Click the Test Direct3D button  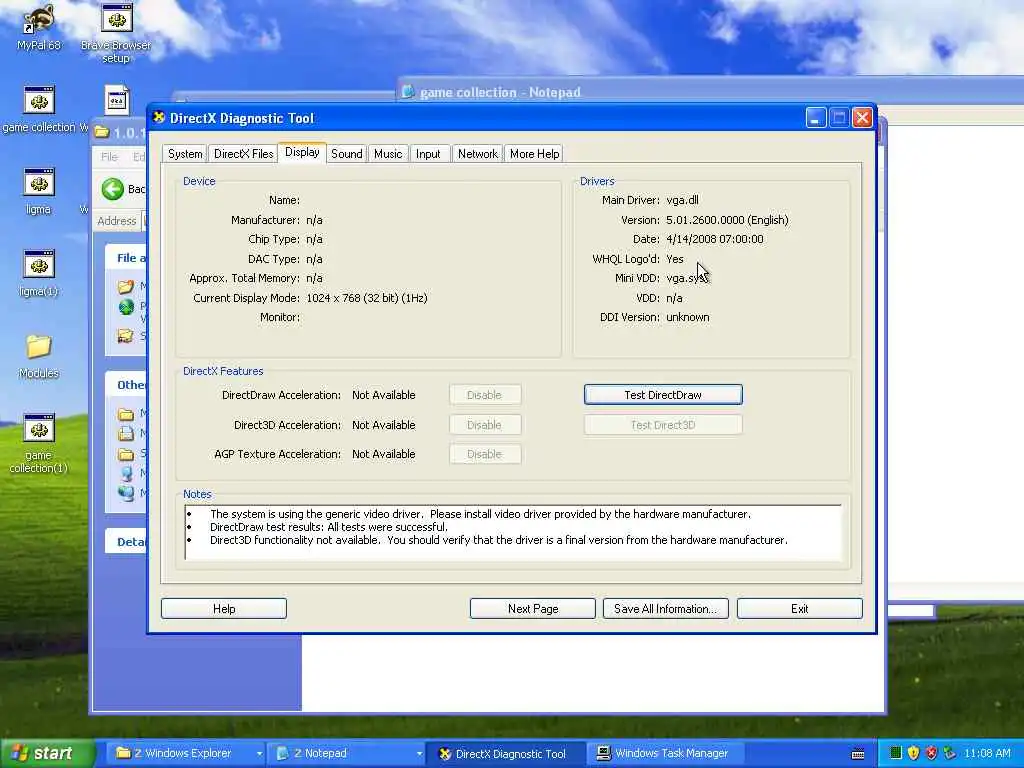tap(663, 425)
